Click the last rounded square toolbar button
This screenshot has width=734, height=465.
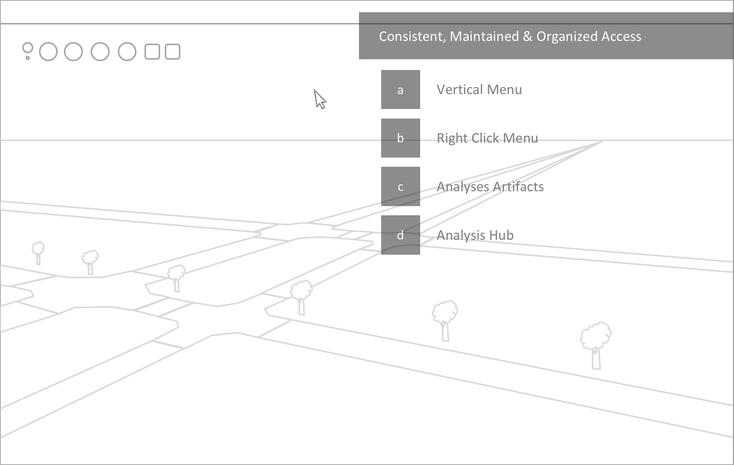tap(173, 52)
